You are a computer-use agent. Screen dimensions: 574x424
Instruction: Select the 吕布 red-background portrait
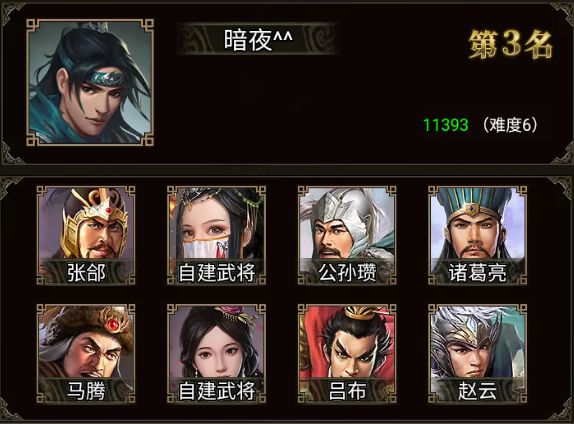347,353
